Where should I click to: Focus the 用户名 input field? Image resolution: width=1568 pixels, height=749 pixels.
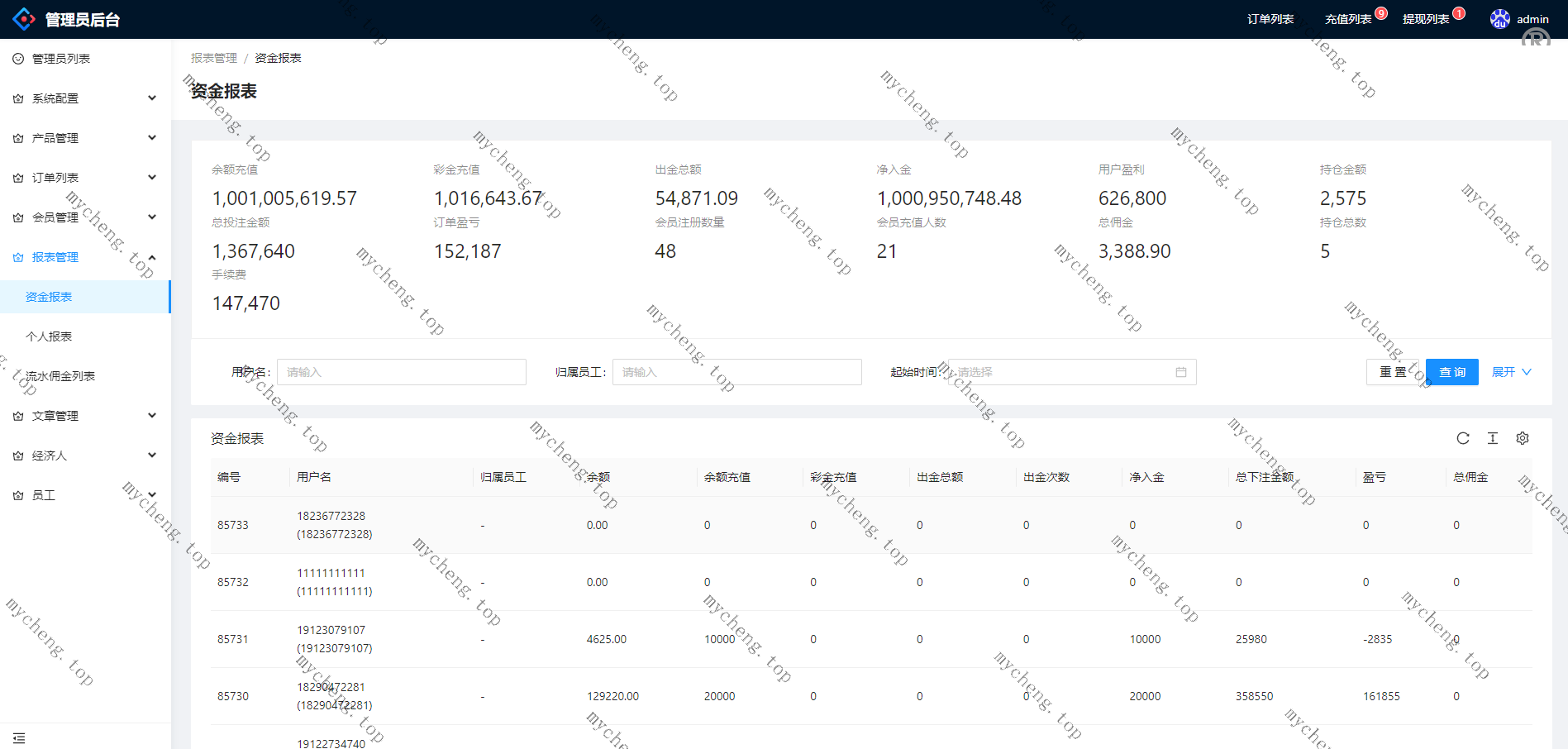[x=401, y=372]
